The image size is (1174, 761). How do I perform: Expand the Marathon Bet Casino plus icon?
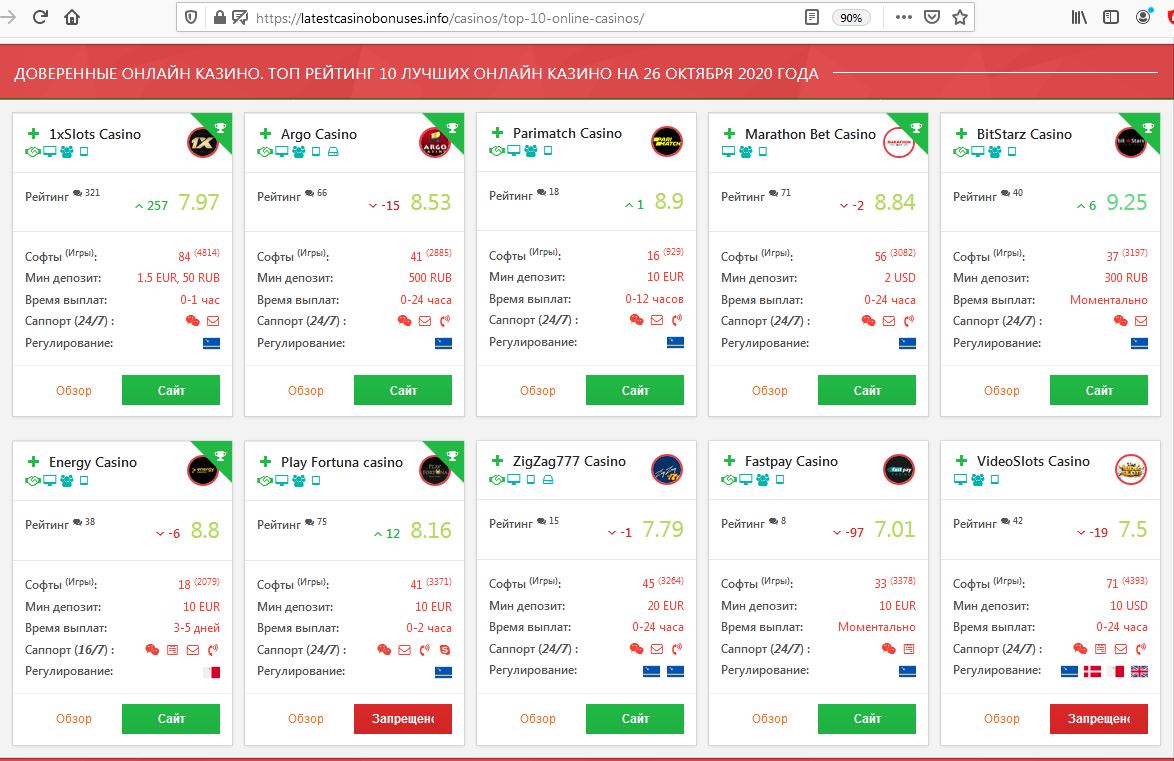(729, 133)
